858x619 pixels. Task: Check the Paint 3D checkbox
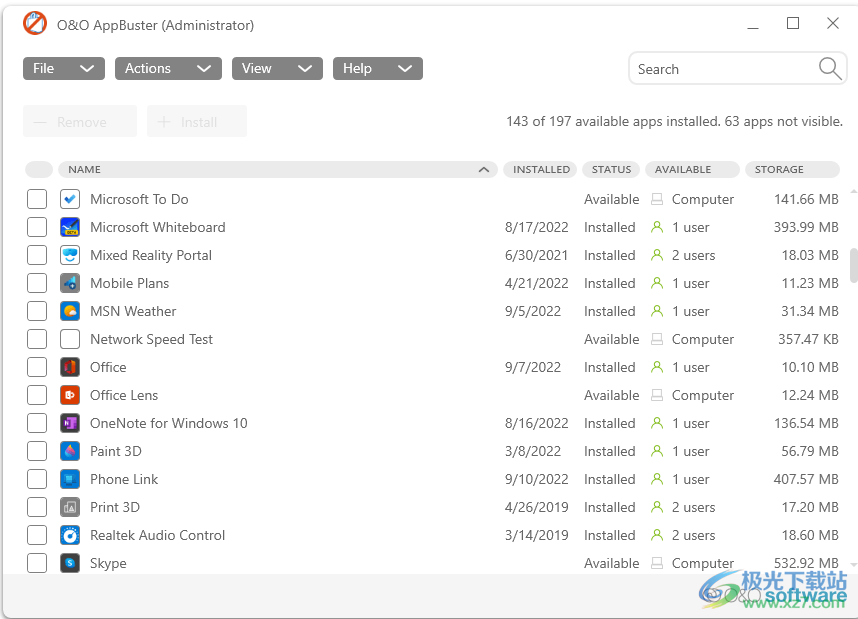click(x=37, y=451)
